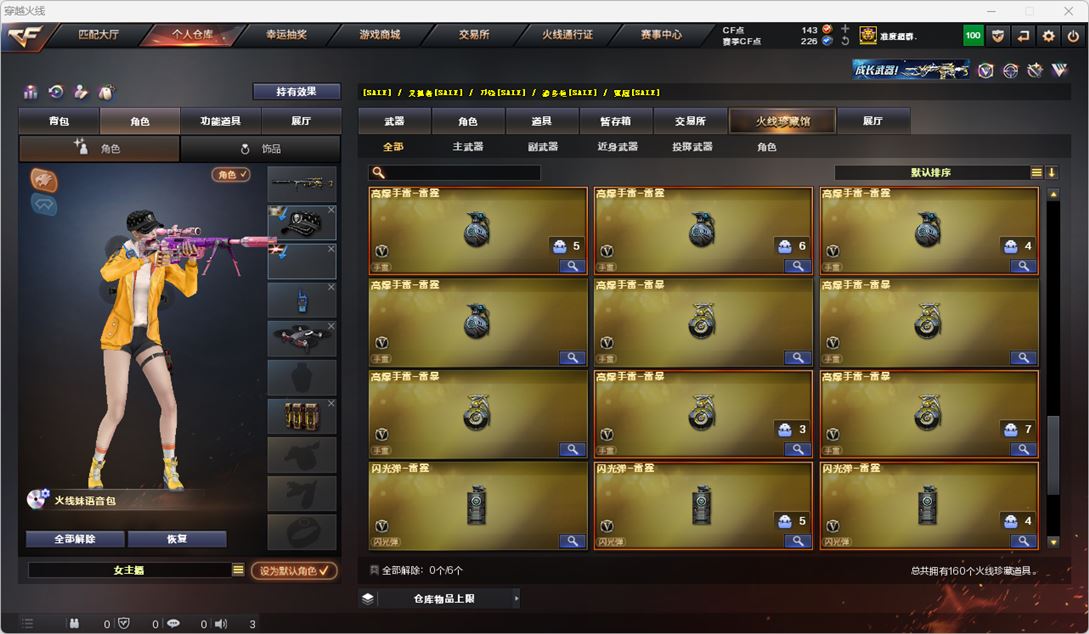Toggle 设为默认角色 checkmark button
Image resolution: width=1089 pixels, height=634 pixels.
point(294,570)
